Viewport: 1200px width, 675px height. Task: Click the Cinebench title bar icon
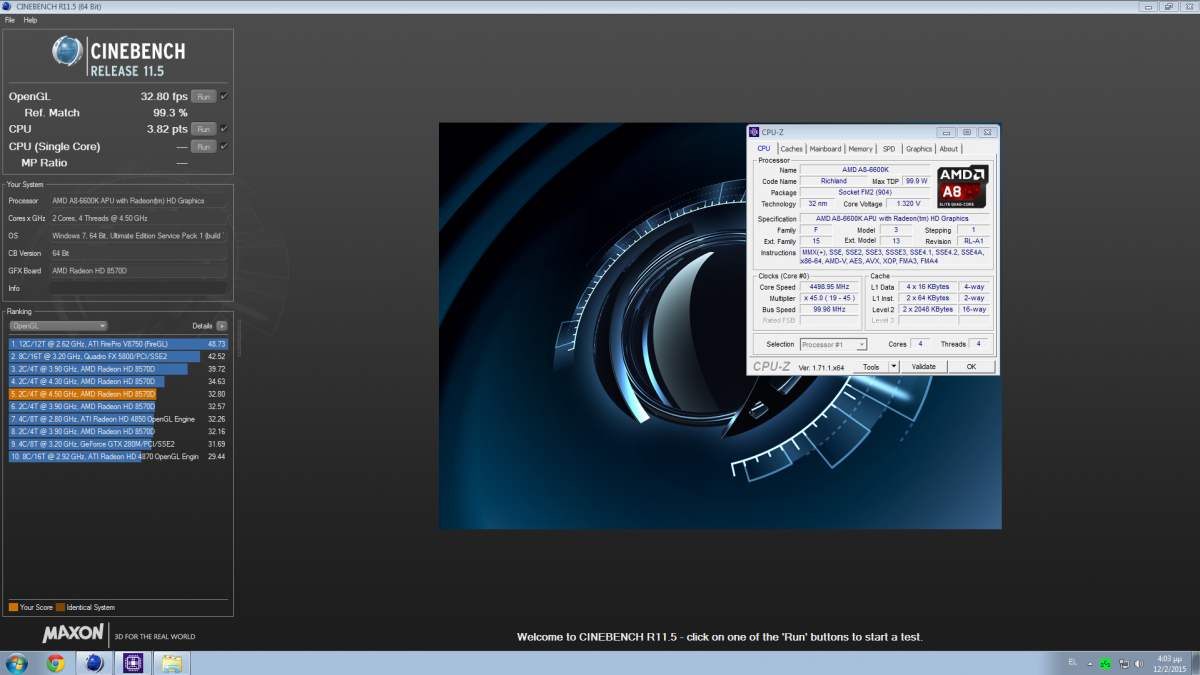8,7
